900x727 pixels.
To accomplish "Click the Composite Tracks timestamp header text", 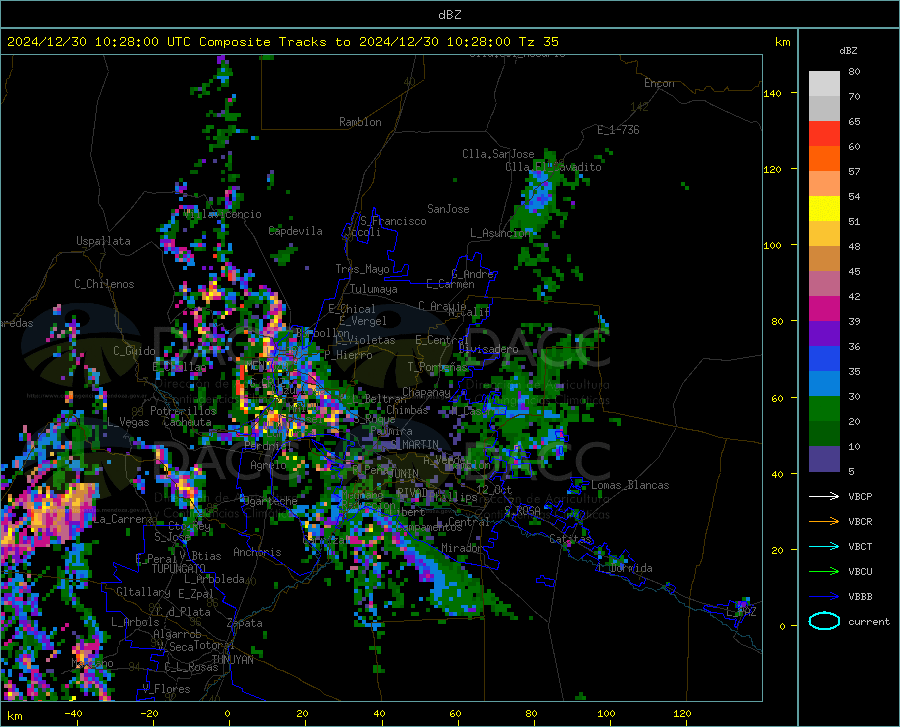I will click(x=283, y=42).
